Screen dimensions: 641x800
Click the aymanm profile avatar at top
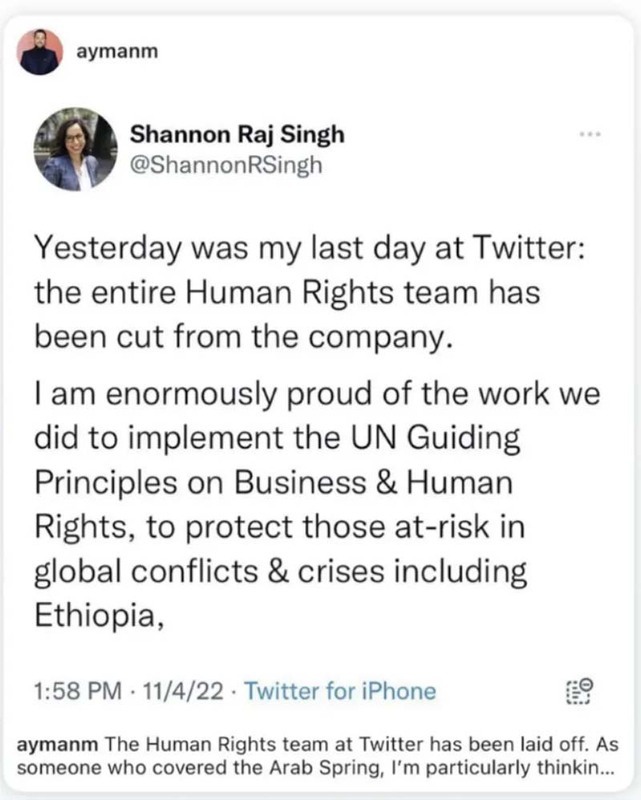(40, 56)
